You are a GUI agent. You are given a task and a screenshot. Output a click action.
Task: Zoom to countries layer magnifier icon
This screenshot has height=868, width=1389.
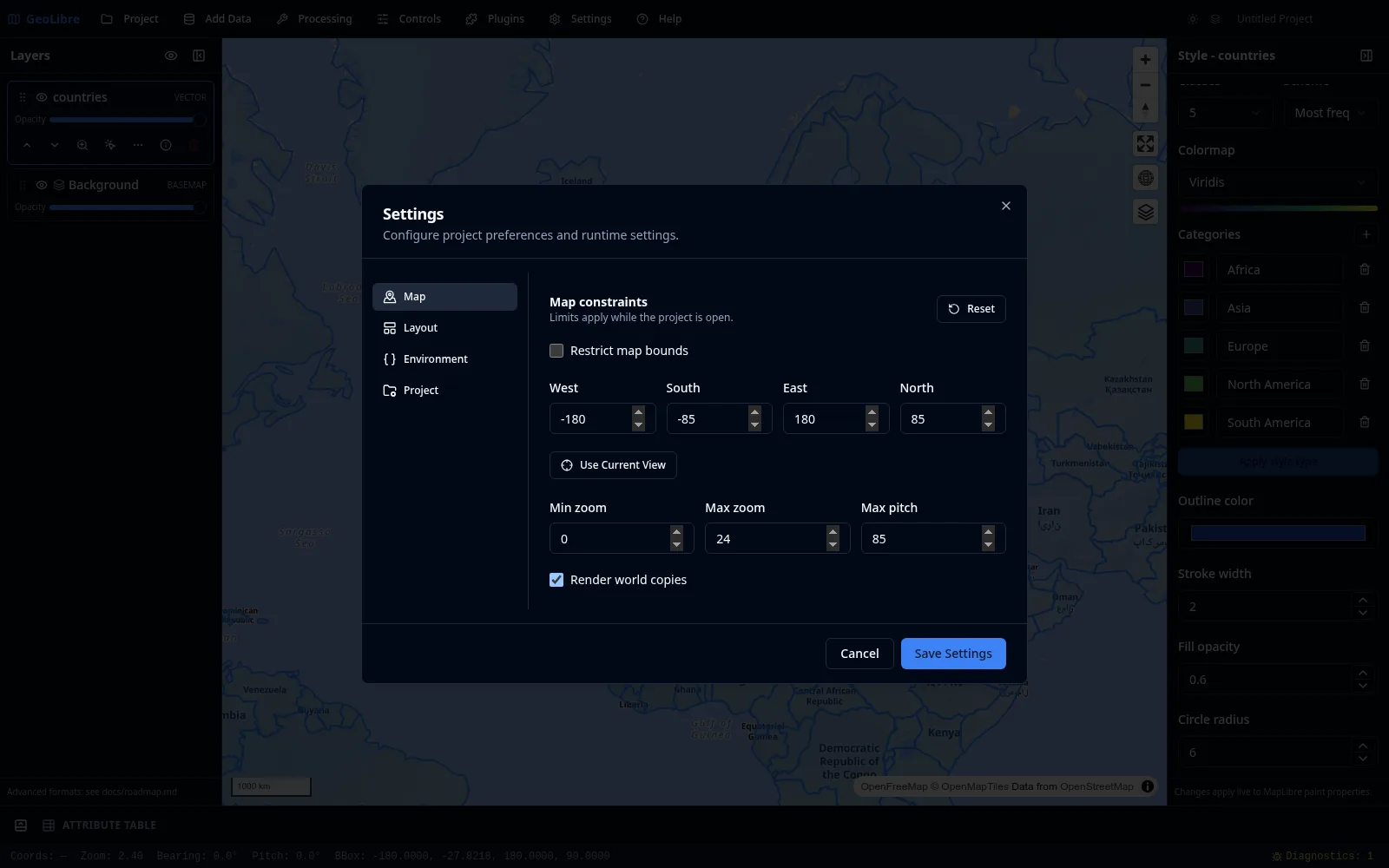pos(82,145)
